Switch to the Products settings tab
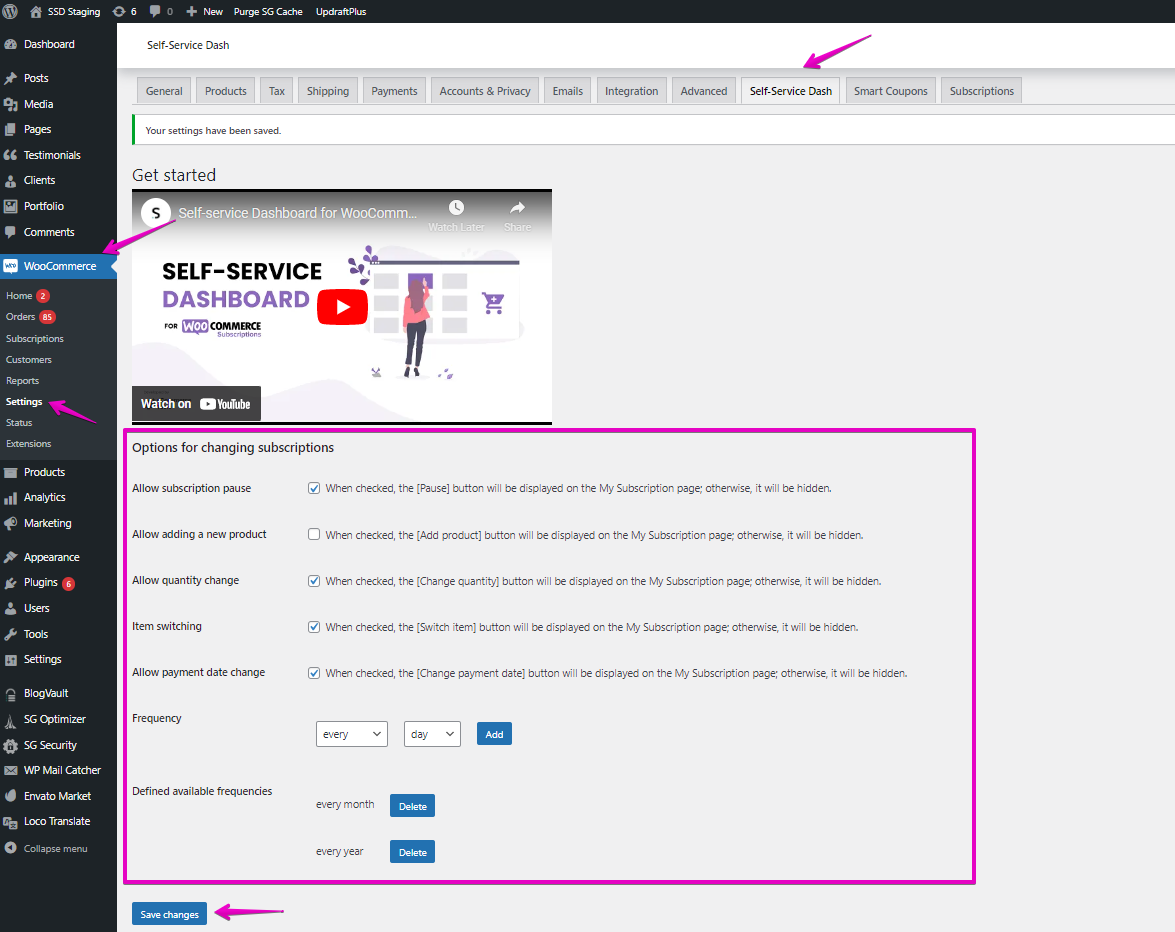Viewport: 1175px width, 932px height. click(x=226, y=91)
